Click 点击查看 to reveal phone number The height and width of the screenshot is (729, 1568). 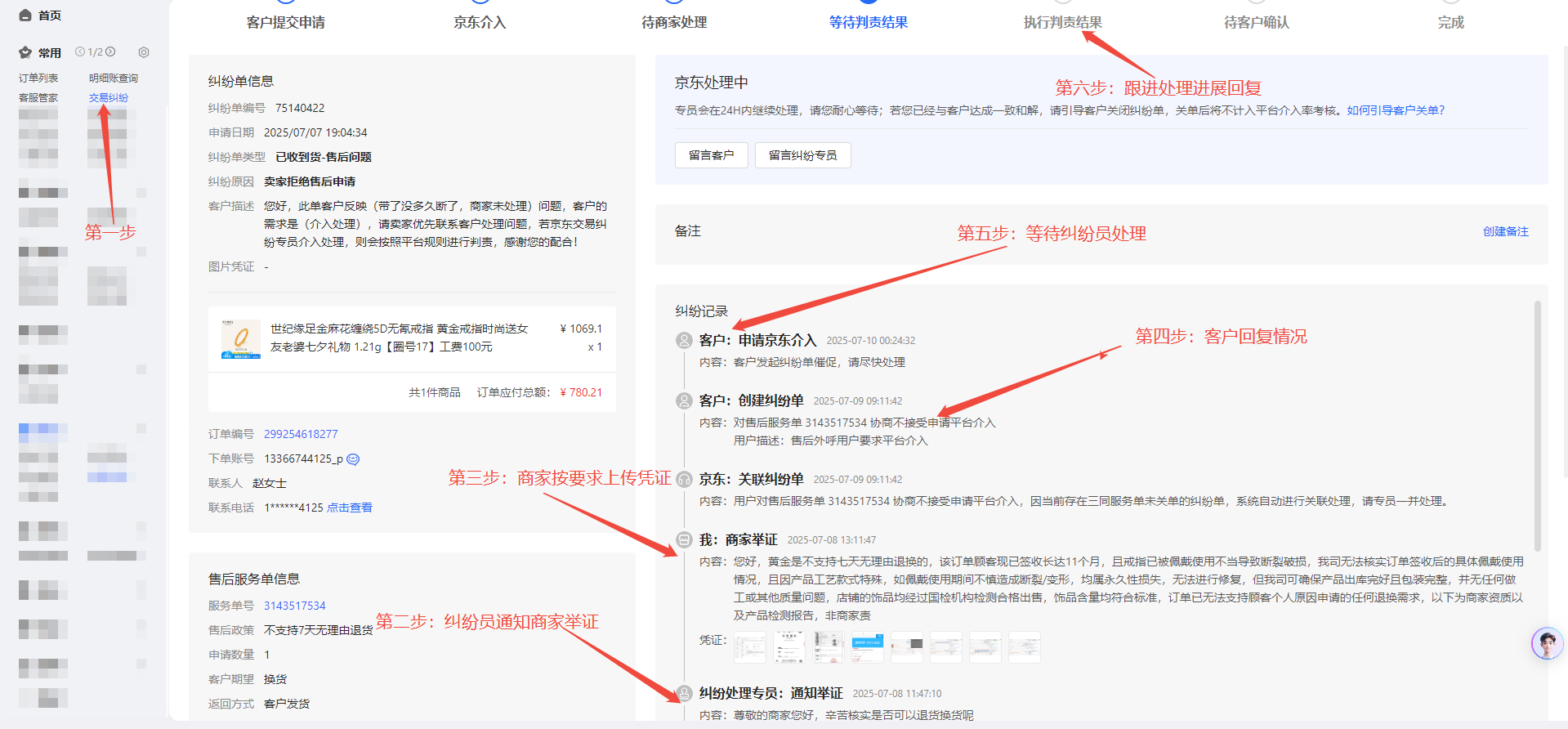pos(350,508)
